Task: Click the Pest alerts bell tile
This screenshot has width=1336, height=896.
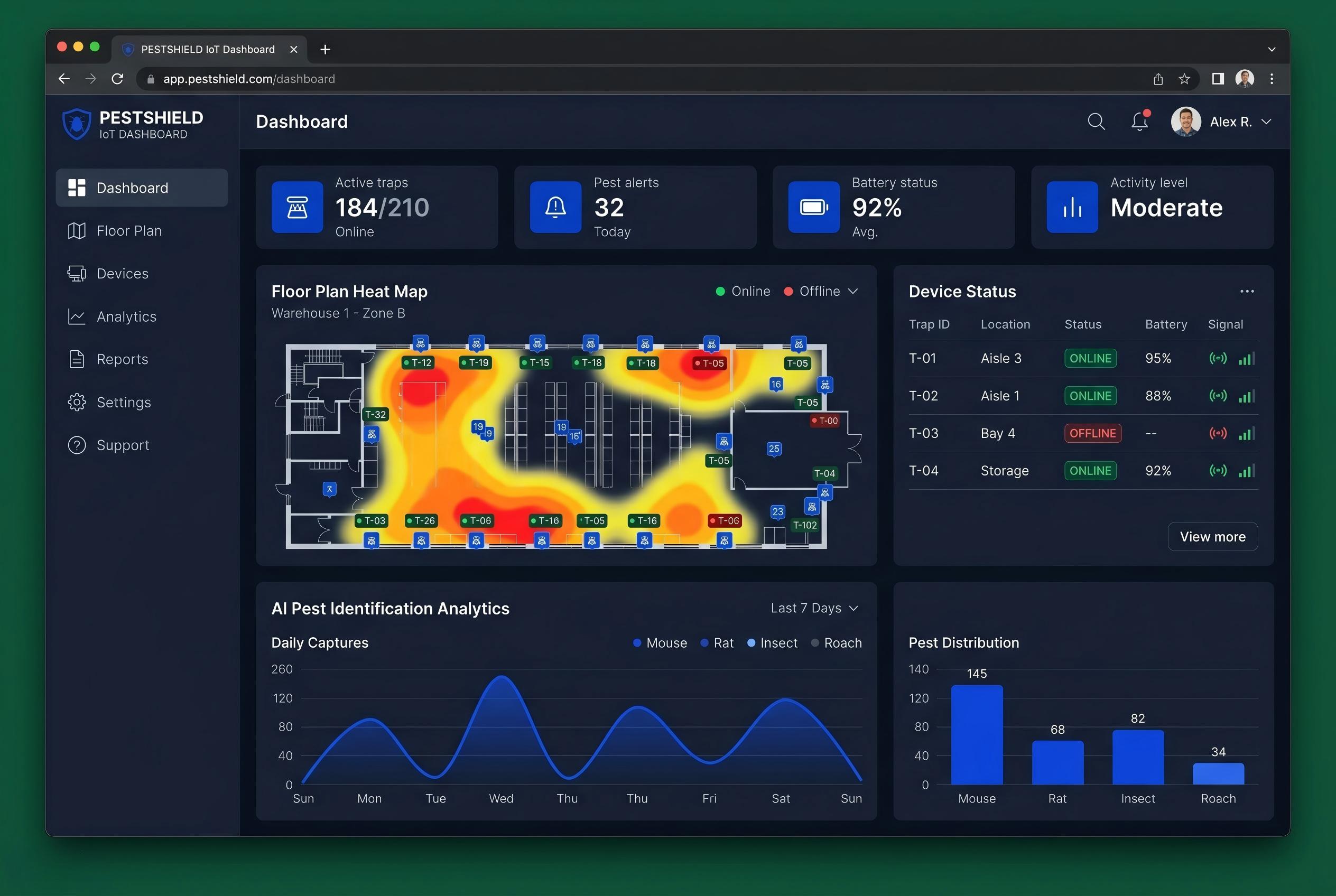Action: [555, 207]
